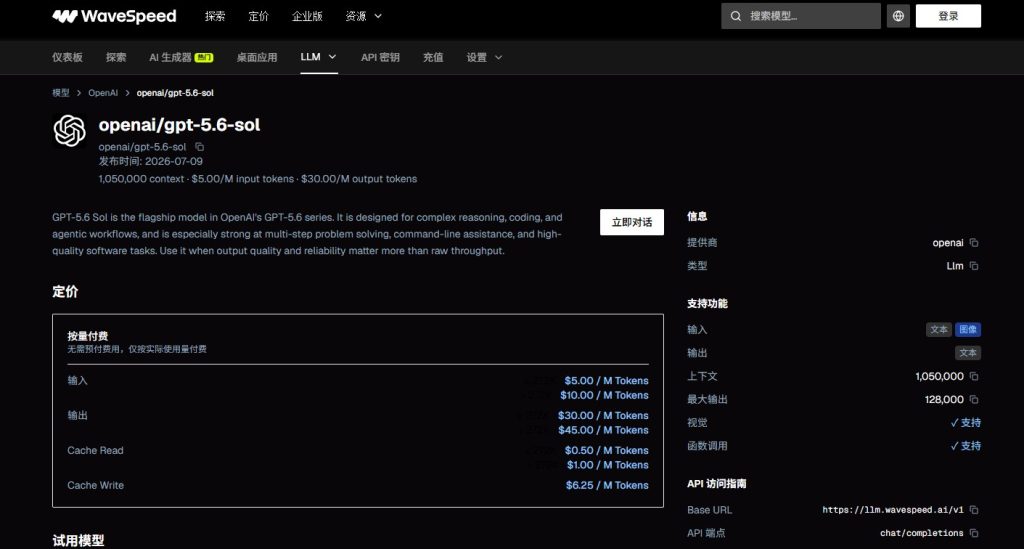Copy the openai/gpt-5.6-sol model ID
Image resolution: width=1024 pixels, height=549 pixels.
(x=200, y=147)
